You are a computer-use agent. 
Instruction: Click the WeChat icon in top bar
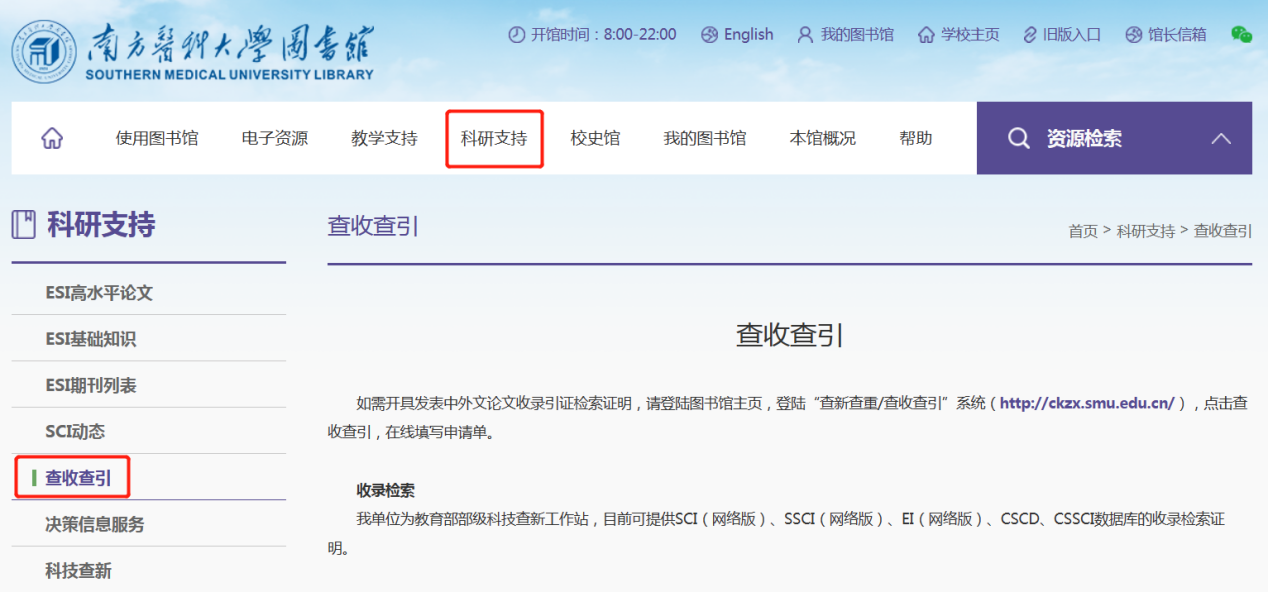1241,35
